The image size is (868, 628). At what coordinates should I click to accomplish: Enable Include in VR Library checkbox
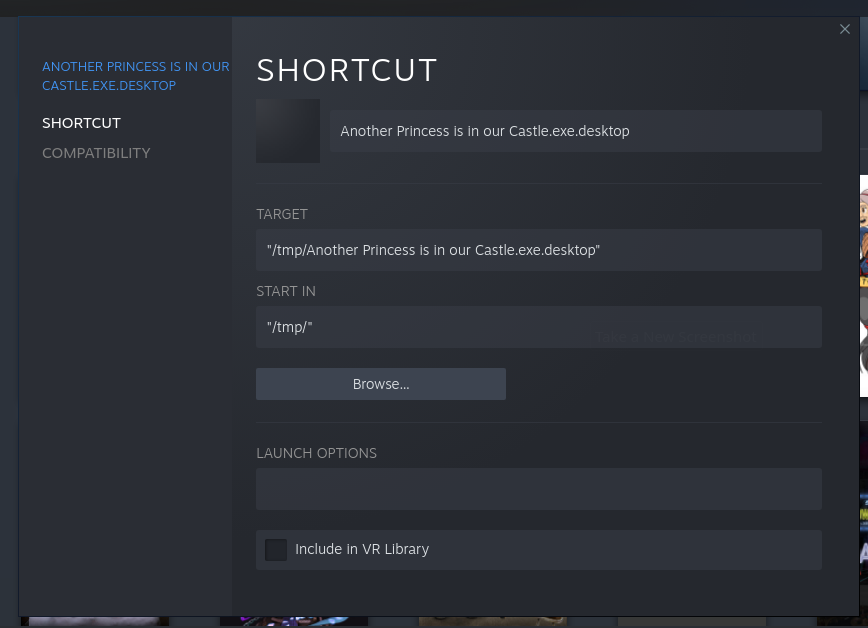(276, 549)
